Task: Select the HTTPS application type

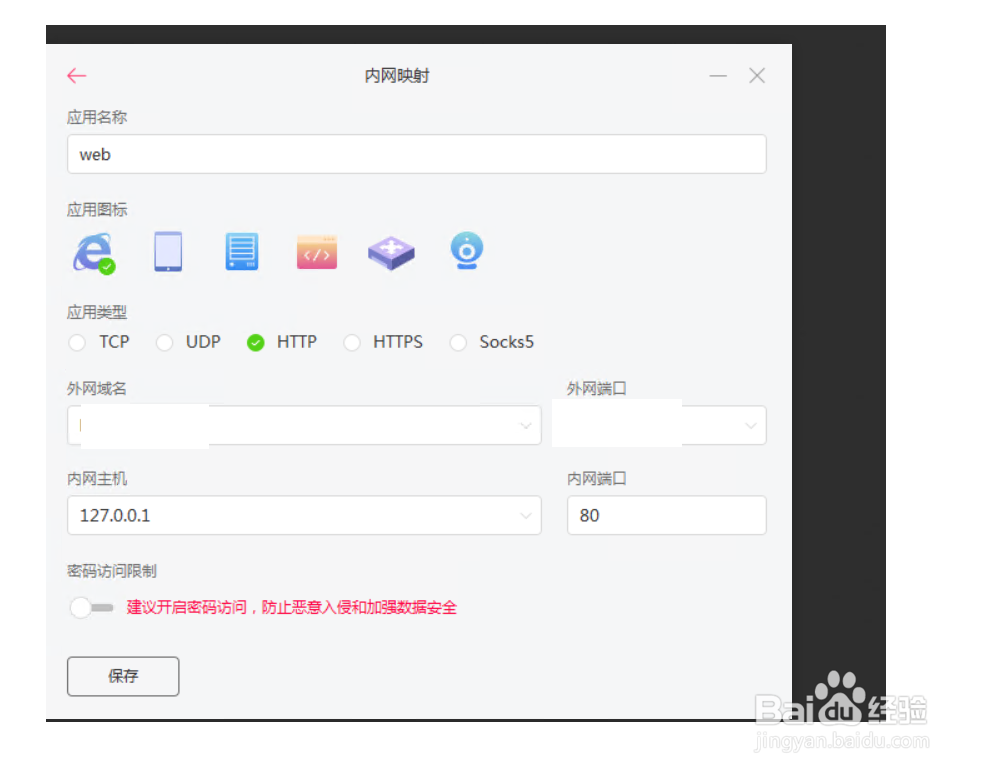Action: click(x=352, y=343)
